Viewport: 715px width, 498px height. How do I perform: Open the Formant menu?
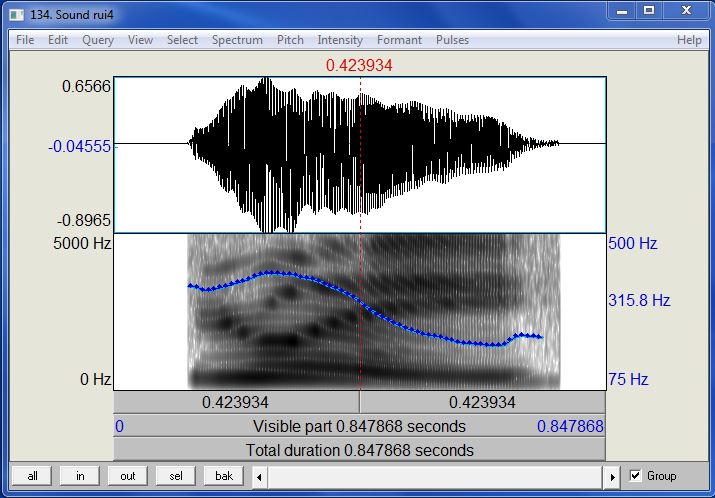399,40
